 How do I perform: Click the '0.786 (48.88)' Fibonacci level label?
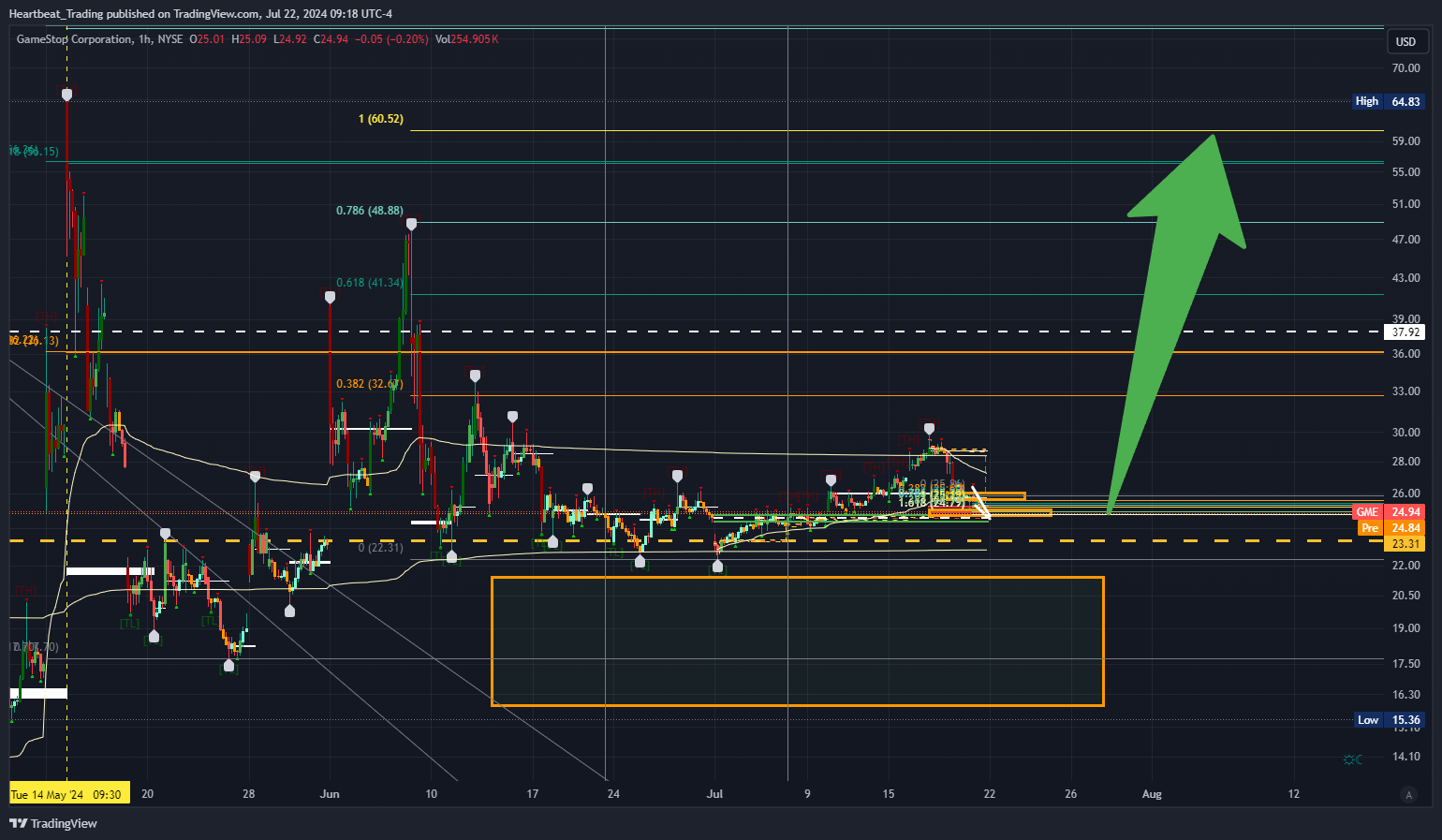370,211
